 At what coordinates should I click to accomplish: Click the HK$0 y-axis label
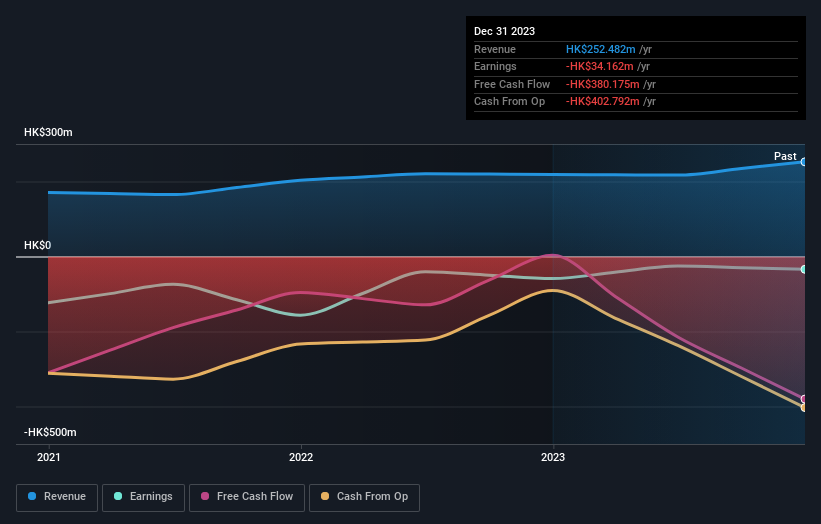click(x=38, y=246)
